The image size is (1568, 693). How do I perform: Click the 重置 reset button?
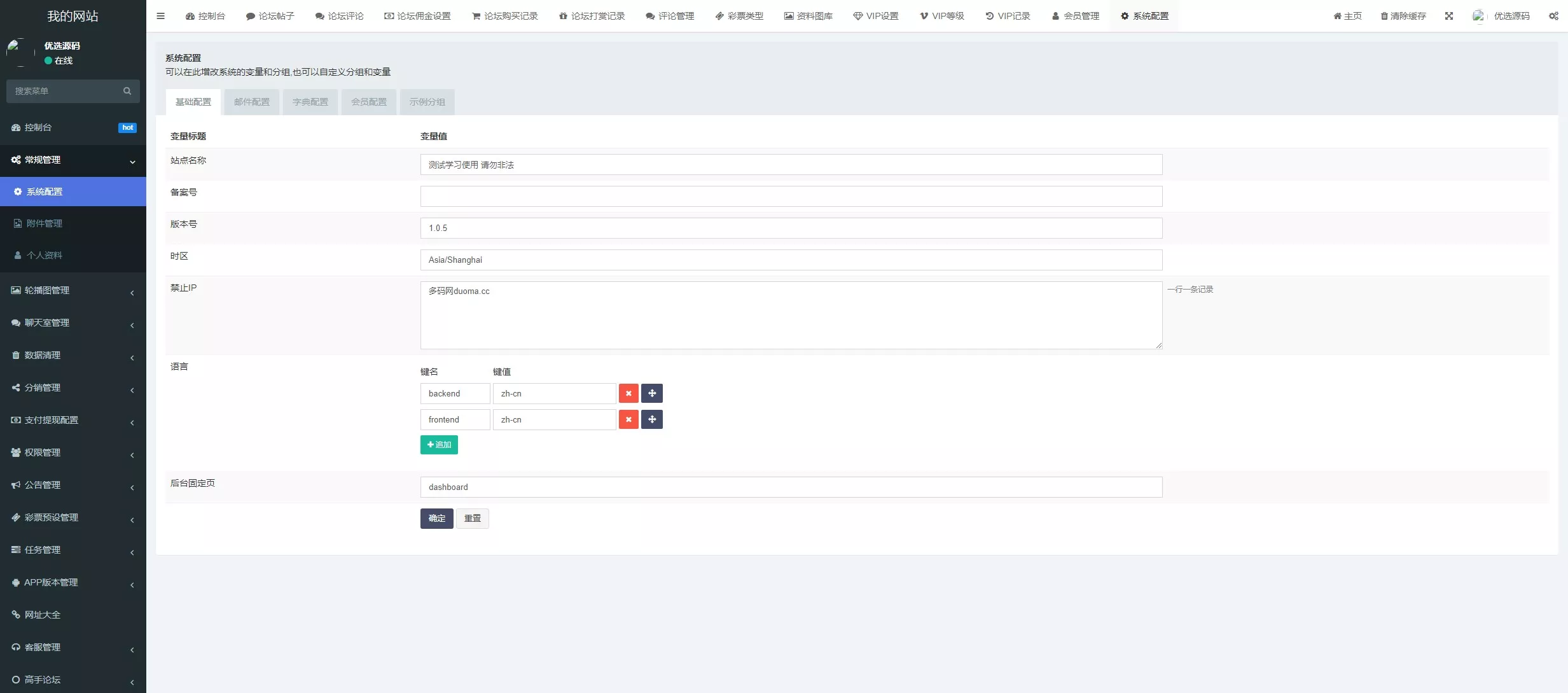(472, 519)
